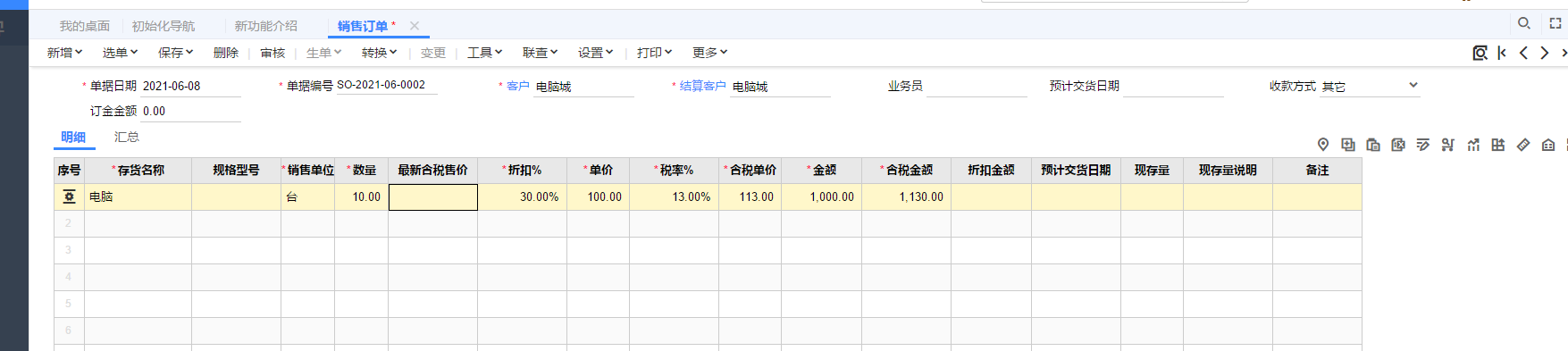1568x351 pixels.
Task: Click the ruler icon above detail grid
Action: [x=1523, y=145]
